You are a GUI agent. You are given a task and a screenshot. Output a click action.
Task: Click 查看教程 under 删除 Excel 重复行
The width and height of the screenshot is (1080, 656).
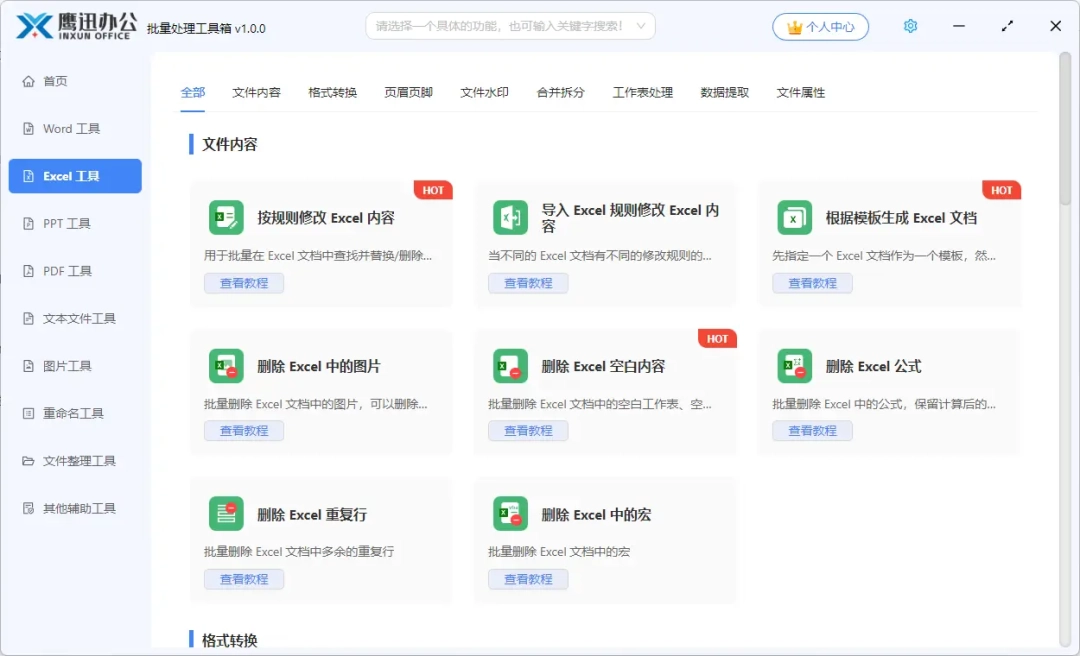point(244,578)
